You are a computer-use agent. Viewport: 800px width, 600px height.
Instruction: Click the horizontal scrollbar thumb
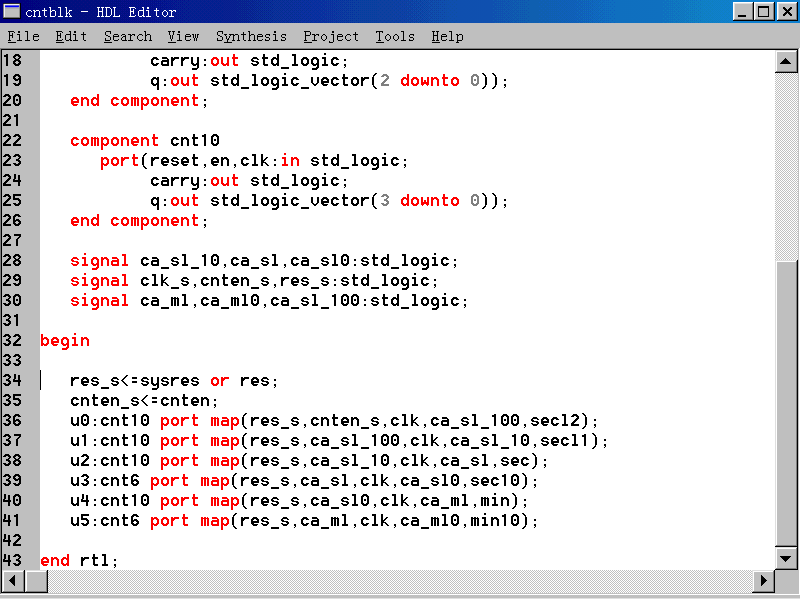coord(36,581)
